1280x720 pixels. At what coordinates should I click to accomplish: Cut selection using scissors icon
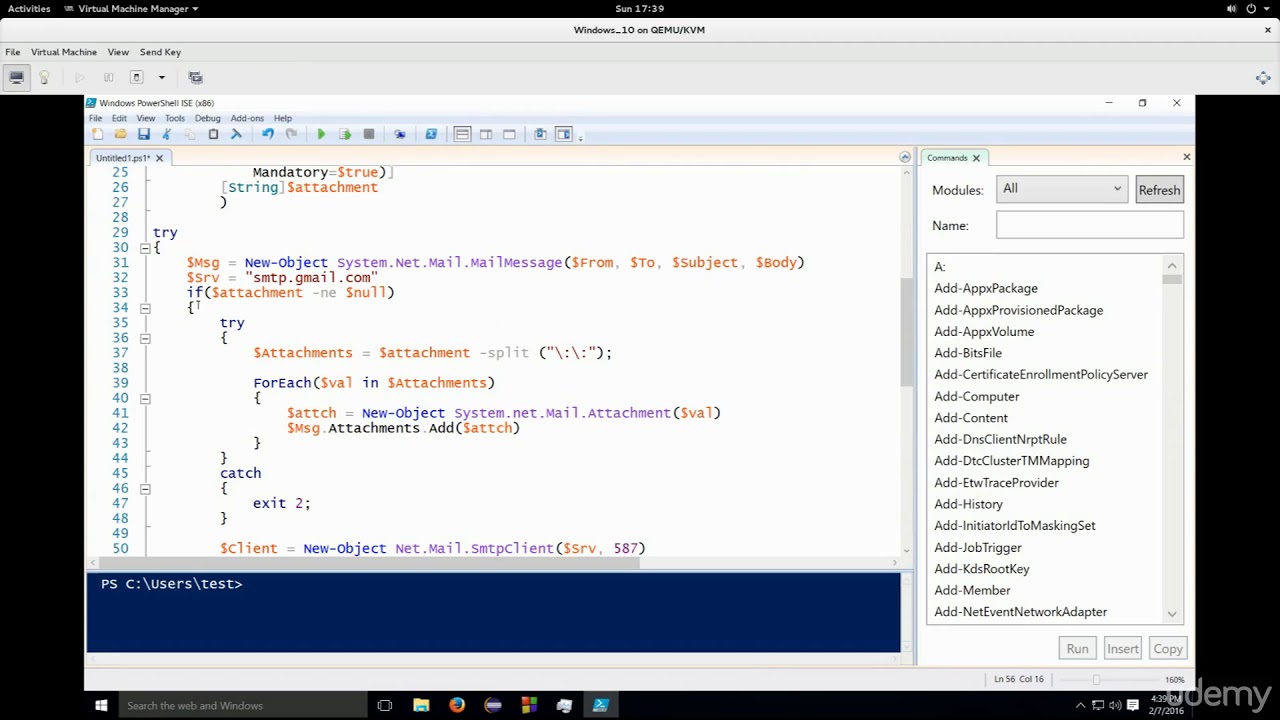167,134
